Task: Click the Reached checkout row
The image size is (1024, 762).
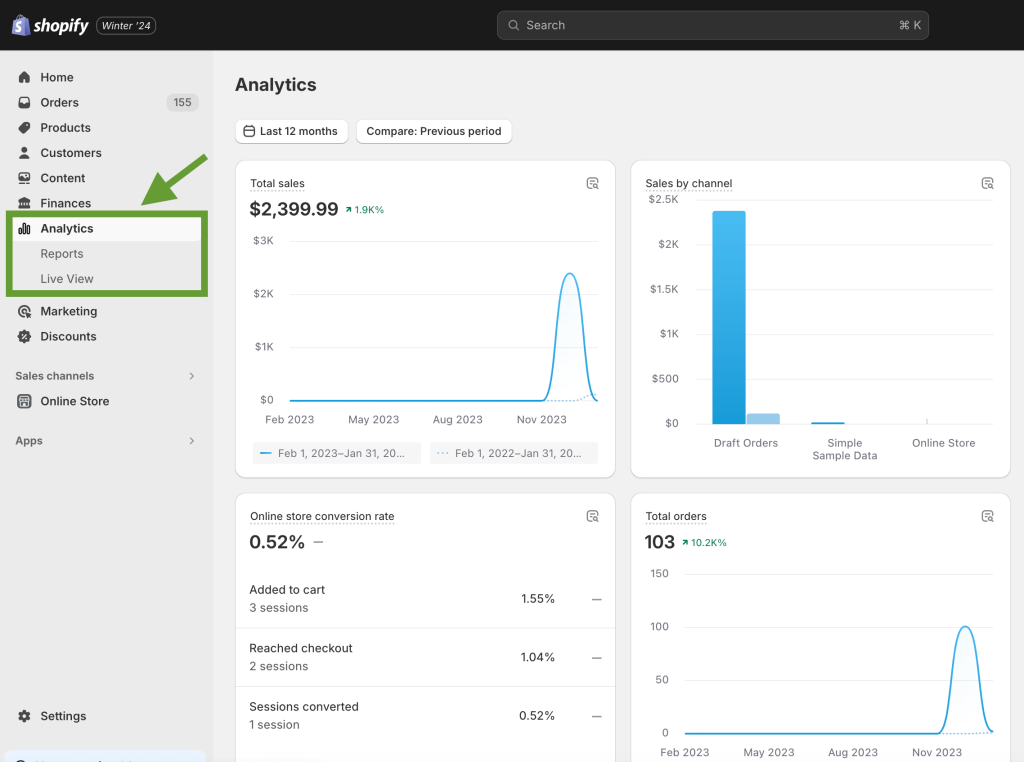Action: [425, 658]
